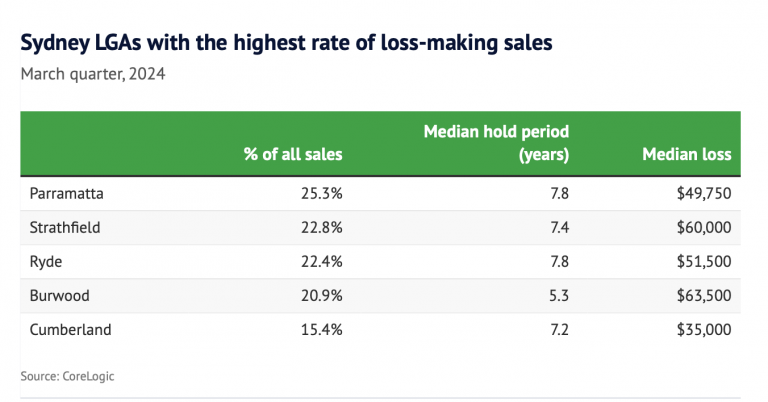
Task: Select the Burwood row label
Action: (x=59, y=295)
